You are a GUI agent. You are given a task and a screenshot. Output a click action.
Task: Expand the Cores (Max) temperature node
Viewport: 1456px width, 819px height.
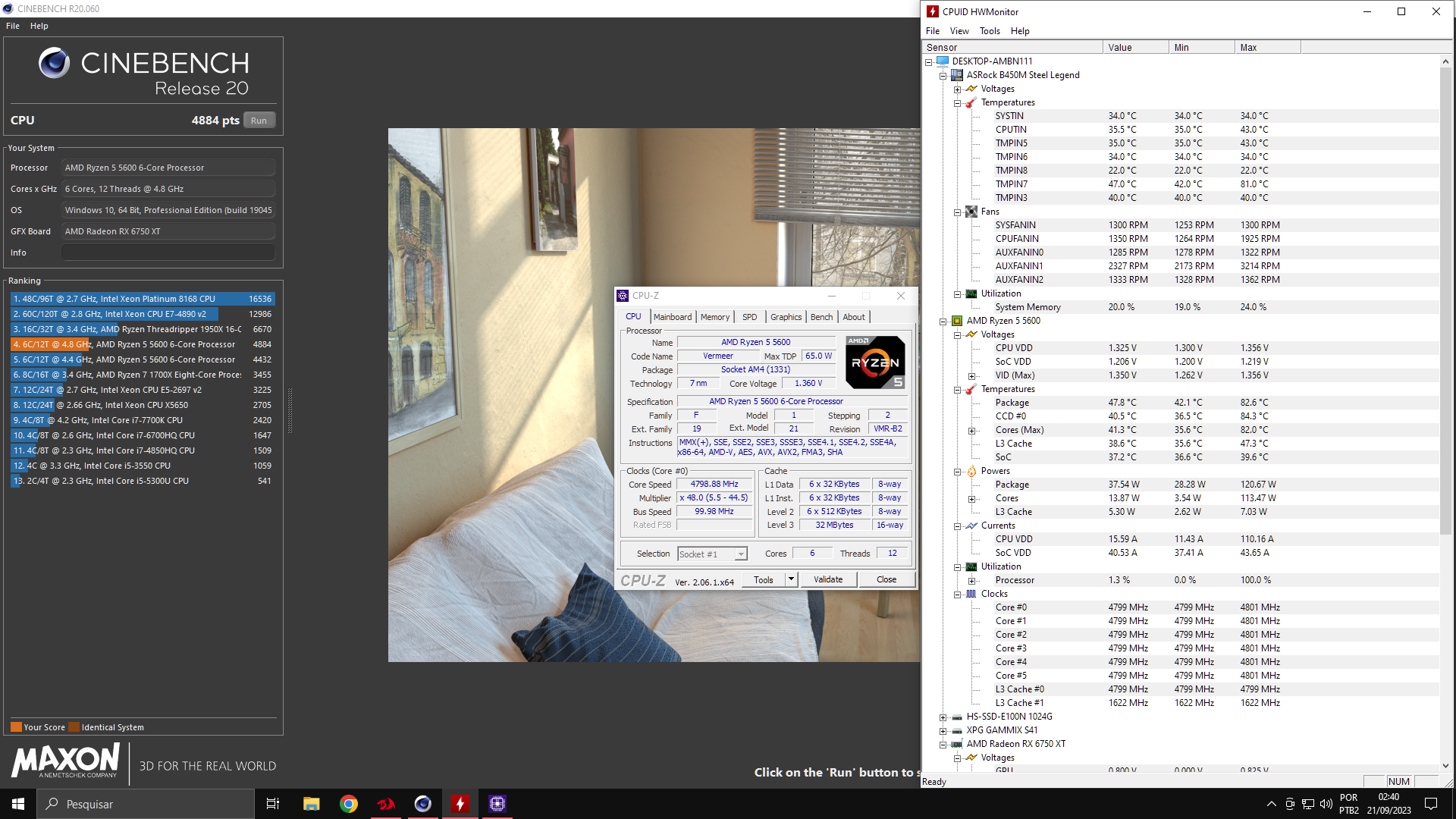point(971,431)
